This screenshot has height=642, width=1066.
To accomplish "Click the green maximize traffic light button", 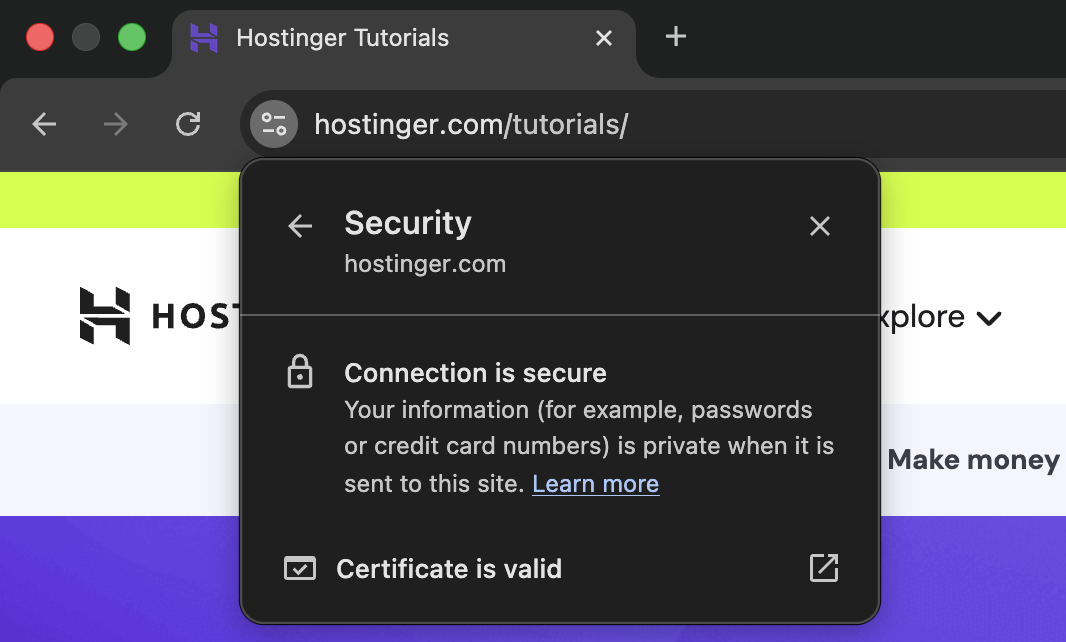I will pyautogui.click(x=131, y=36).
